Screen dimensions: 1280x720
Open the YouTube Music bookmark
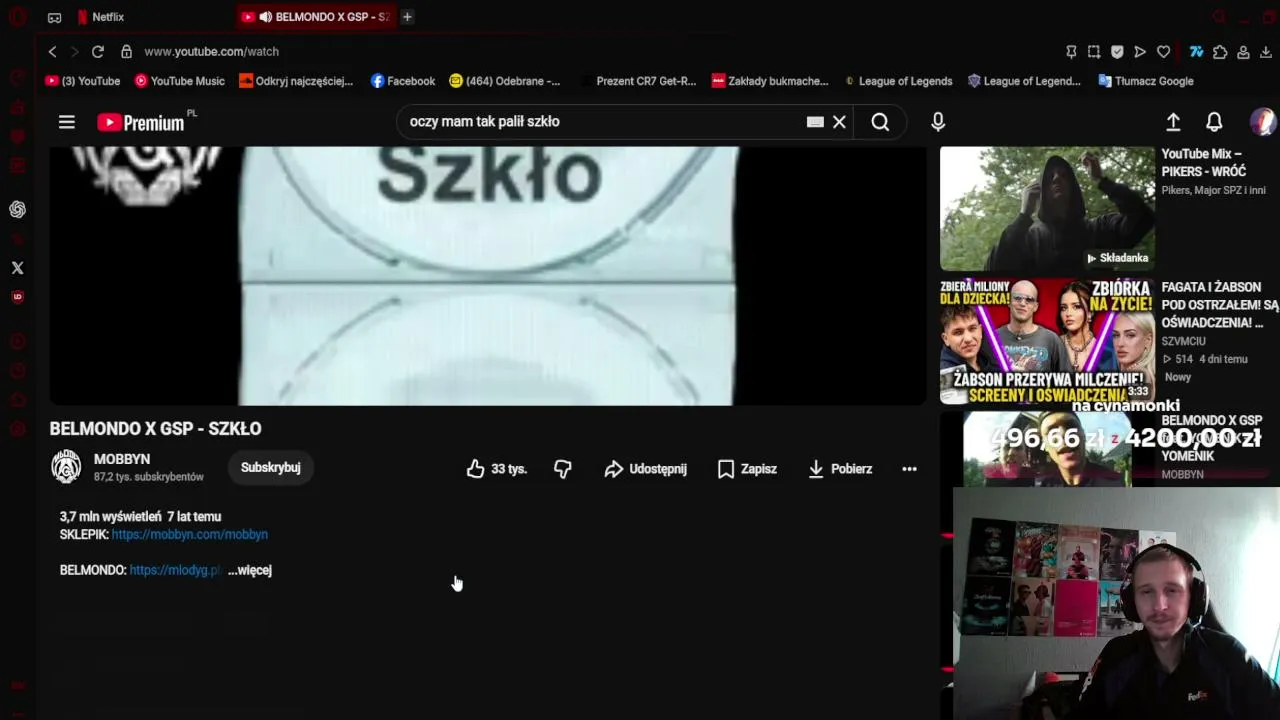click(x=180, y=81)
